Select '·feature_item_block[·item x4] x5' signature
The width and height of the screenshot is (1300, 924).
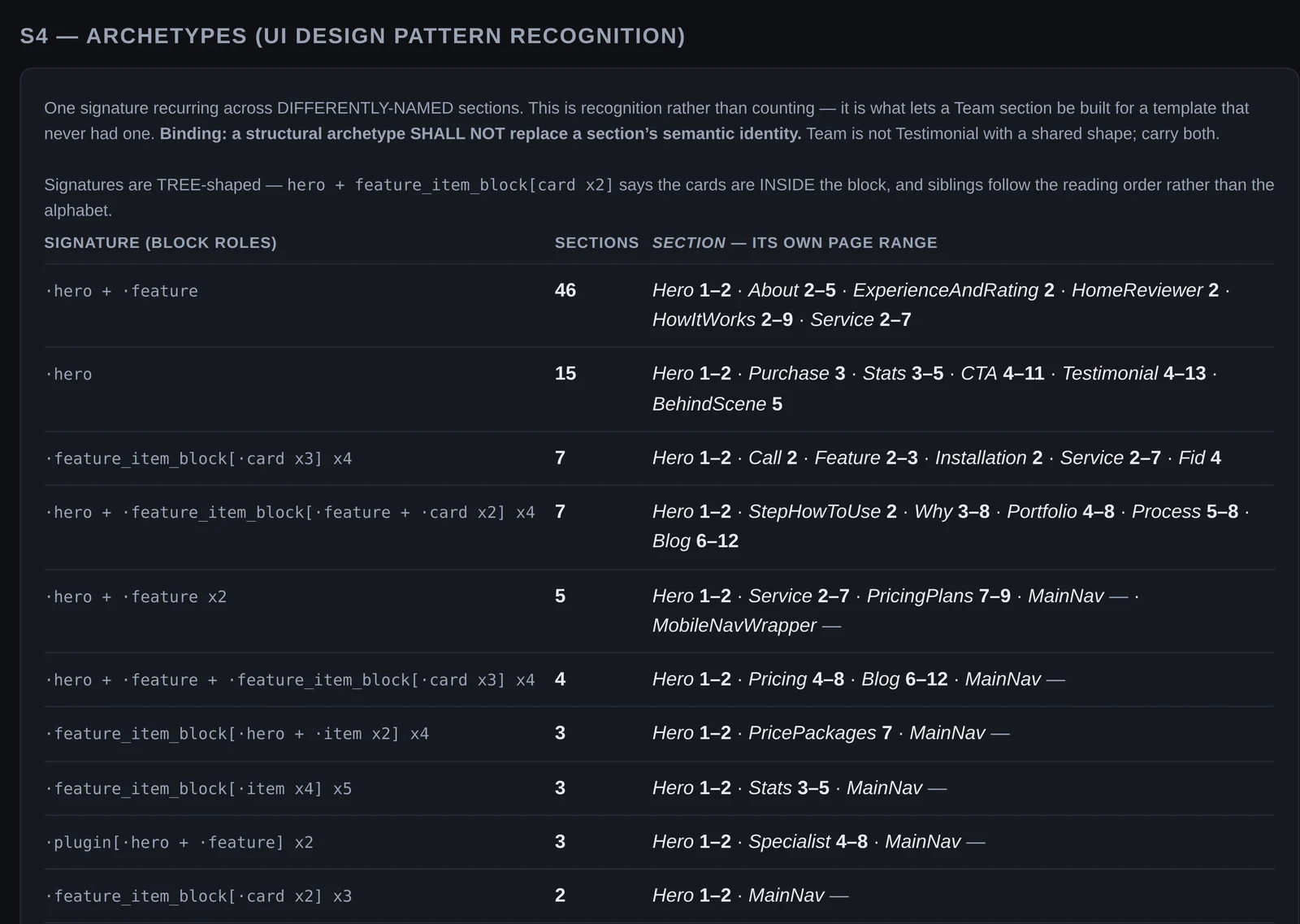pos(198,788)
